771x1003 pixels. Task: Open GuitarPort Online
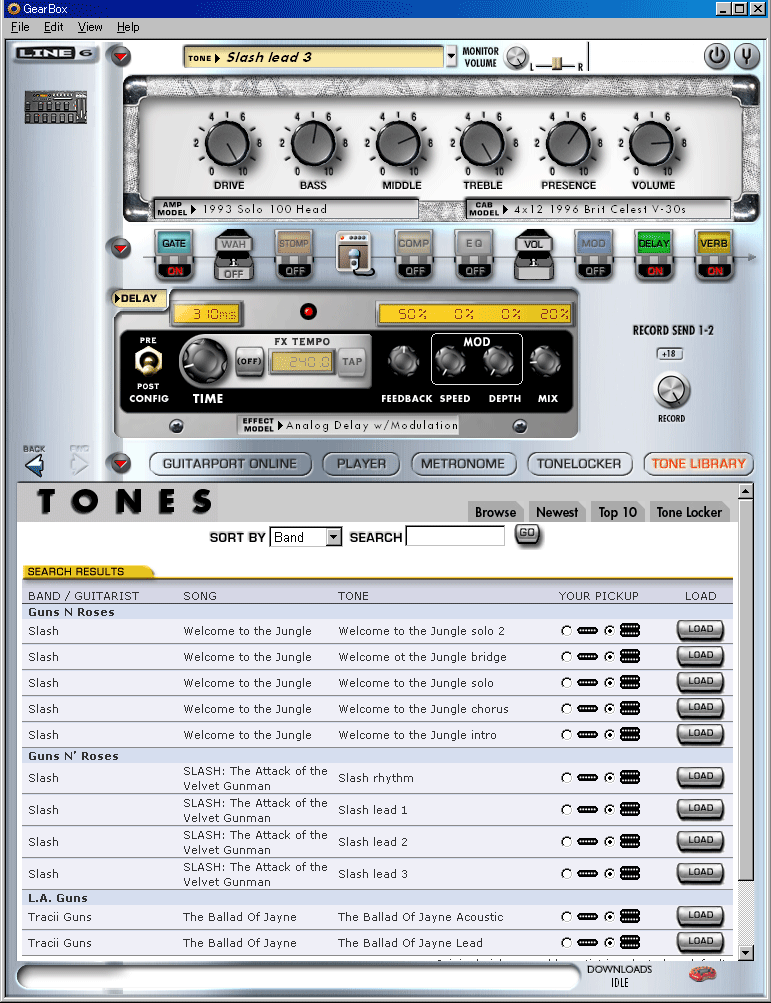pyautogui.click(x=230, y=464)
